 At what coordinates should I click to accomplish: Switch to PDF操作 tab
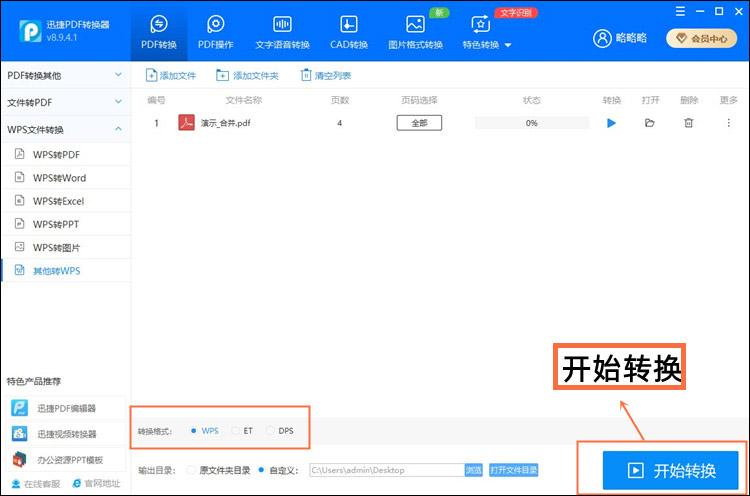pyautogui.click(x=216, y=32)
